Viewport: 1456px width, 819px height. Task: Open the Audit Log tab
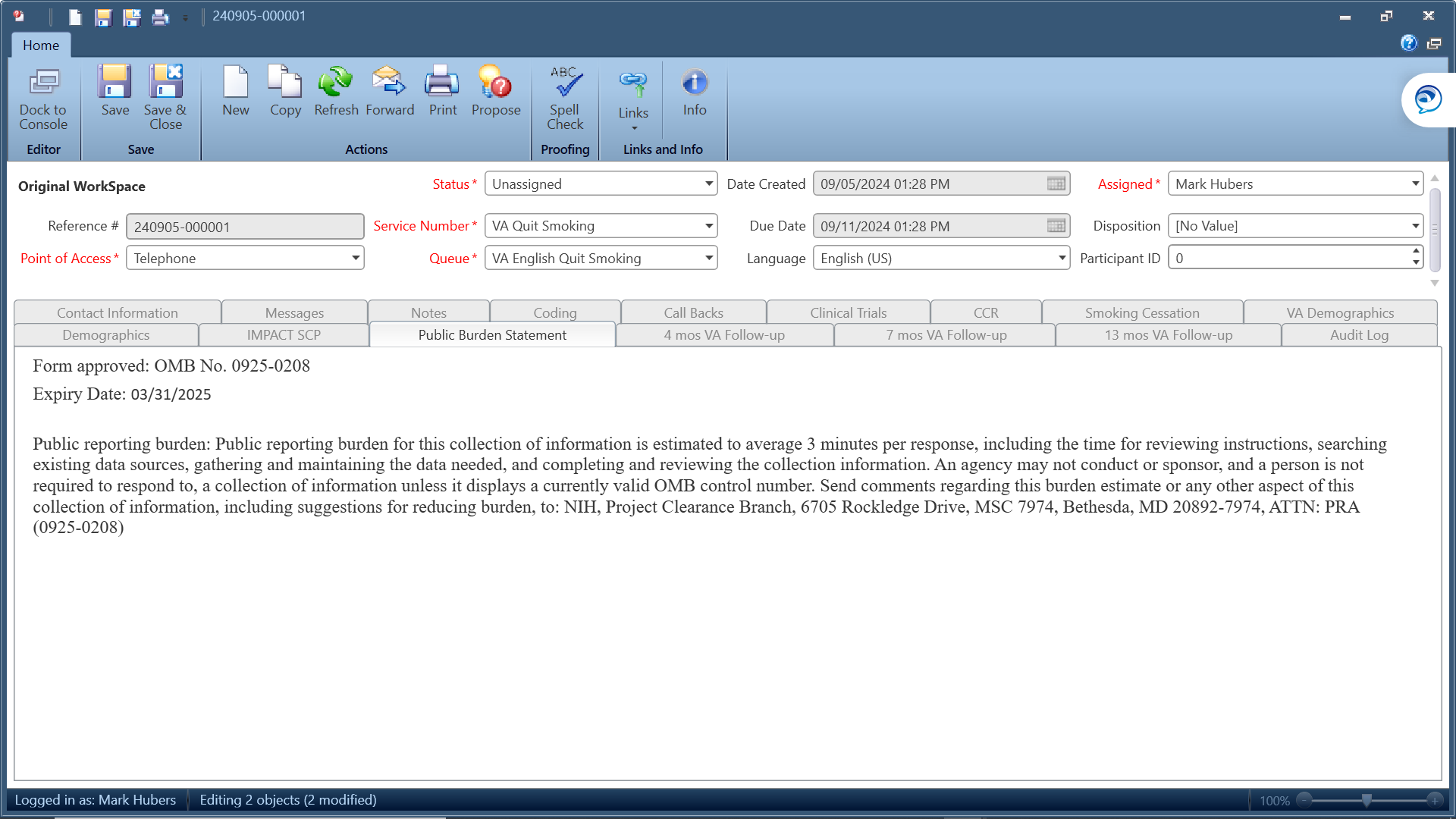click(1359, 335)
